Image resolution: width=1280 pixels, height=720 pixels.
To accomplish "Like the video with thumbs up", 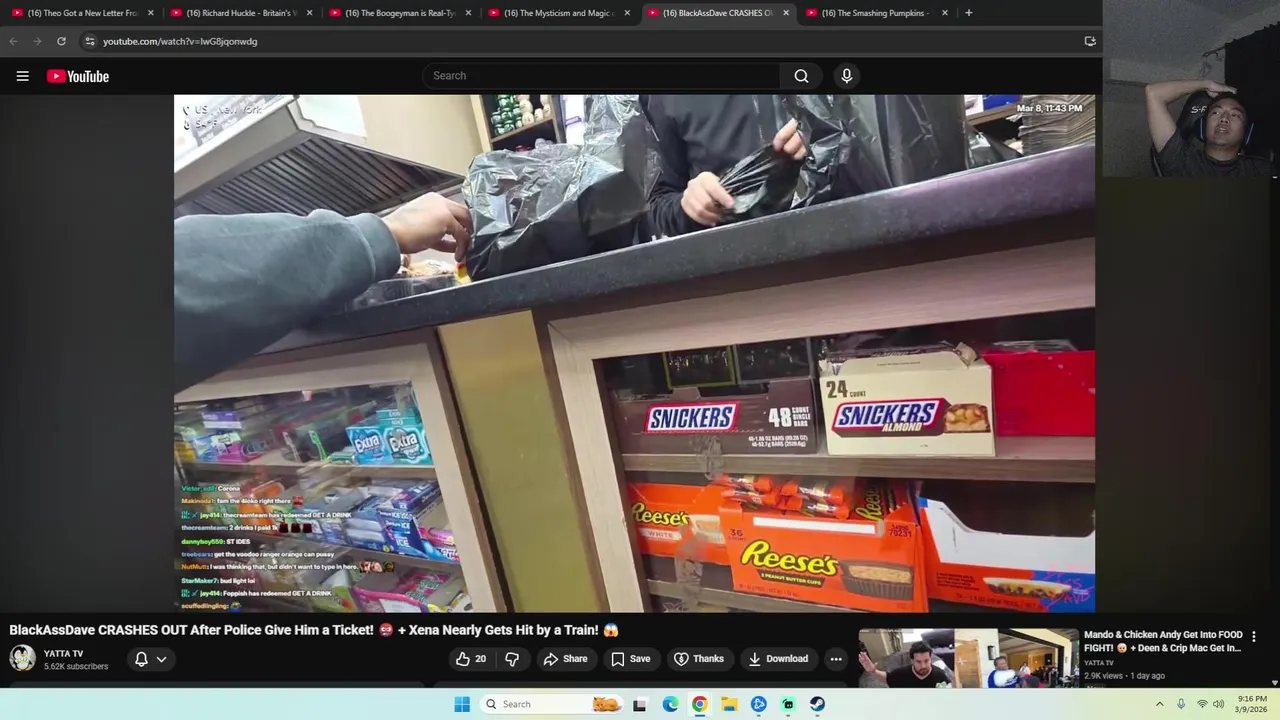I will [x=471, y=659].
